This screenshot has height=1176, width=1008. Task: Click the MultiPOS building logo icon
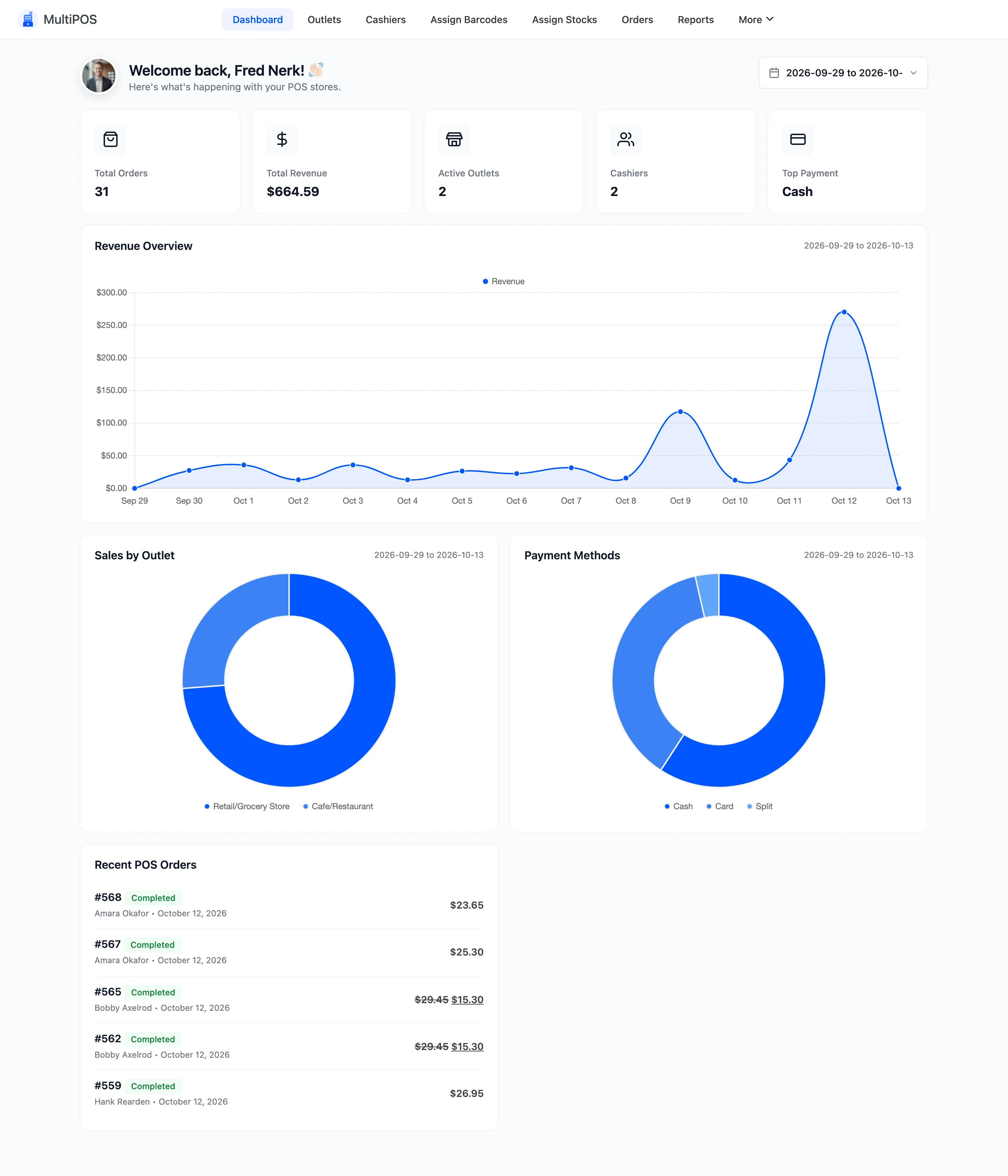click(x=28, y=19)
